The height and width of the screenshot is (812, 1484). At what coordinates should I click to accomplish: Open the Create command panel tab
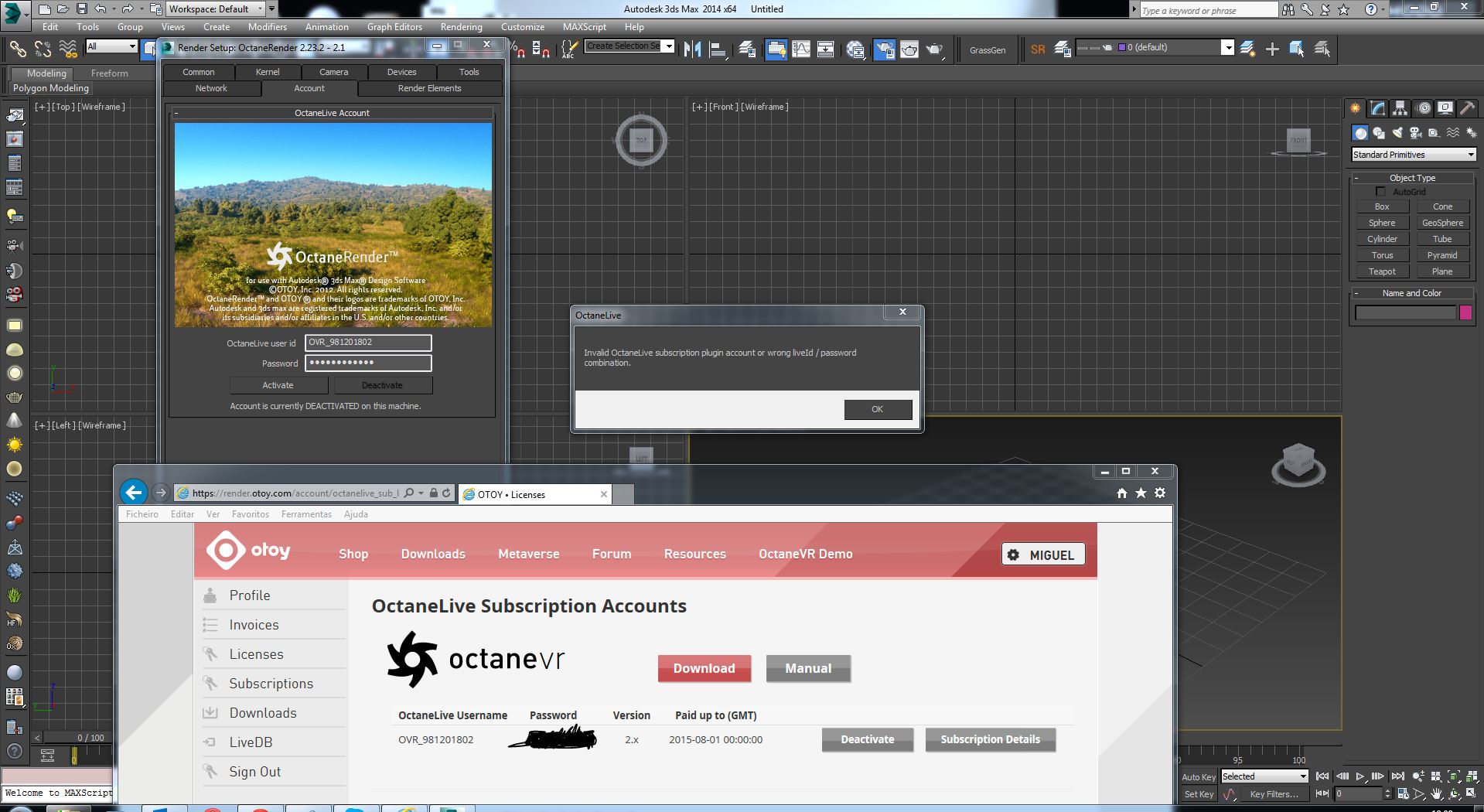(x=1355, y=108)
